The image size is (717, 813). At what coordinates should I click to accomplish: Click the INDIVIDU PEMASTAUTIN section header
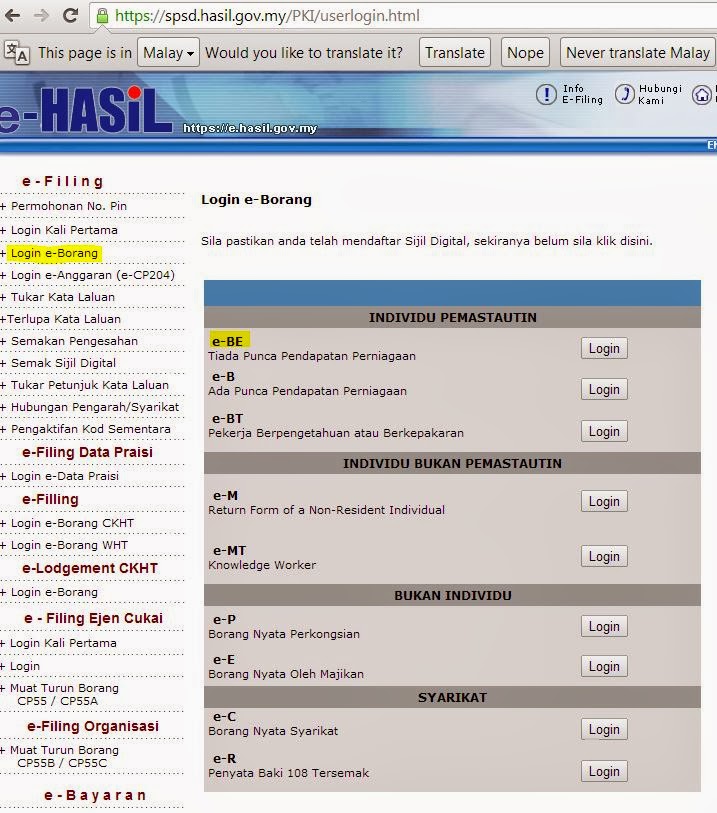click(x=453, y=317)
